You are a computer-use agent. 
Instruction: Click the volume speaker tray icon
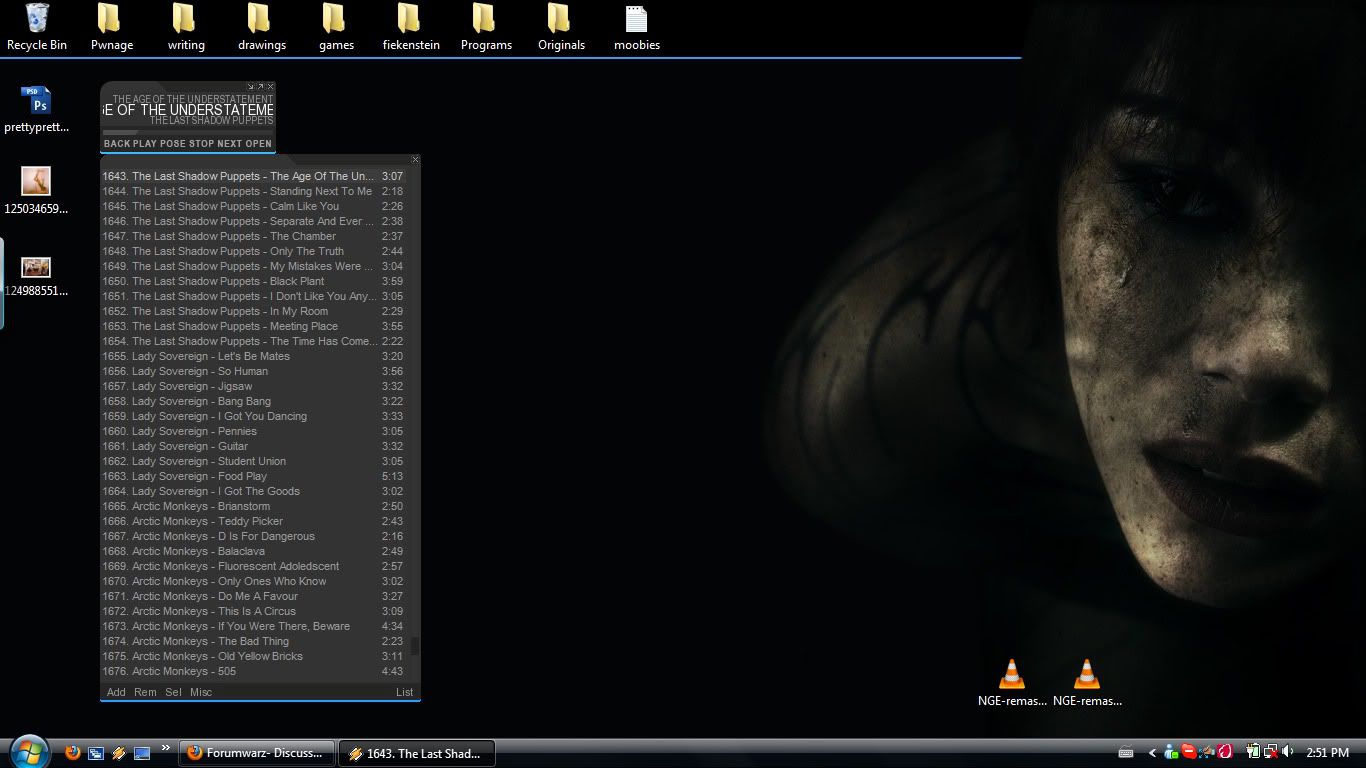(x=1289, y=752)
